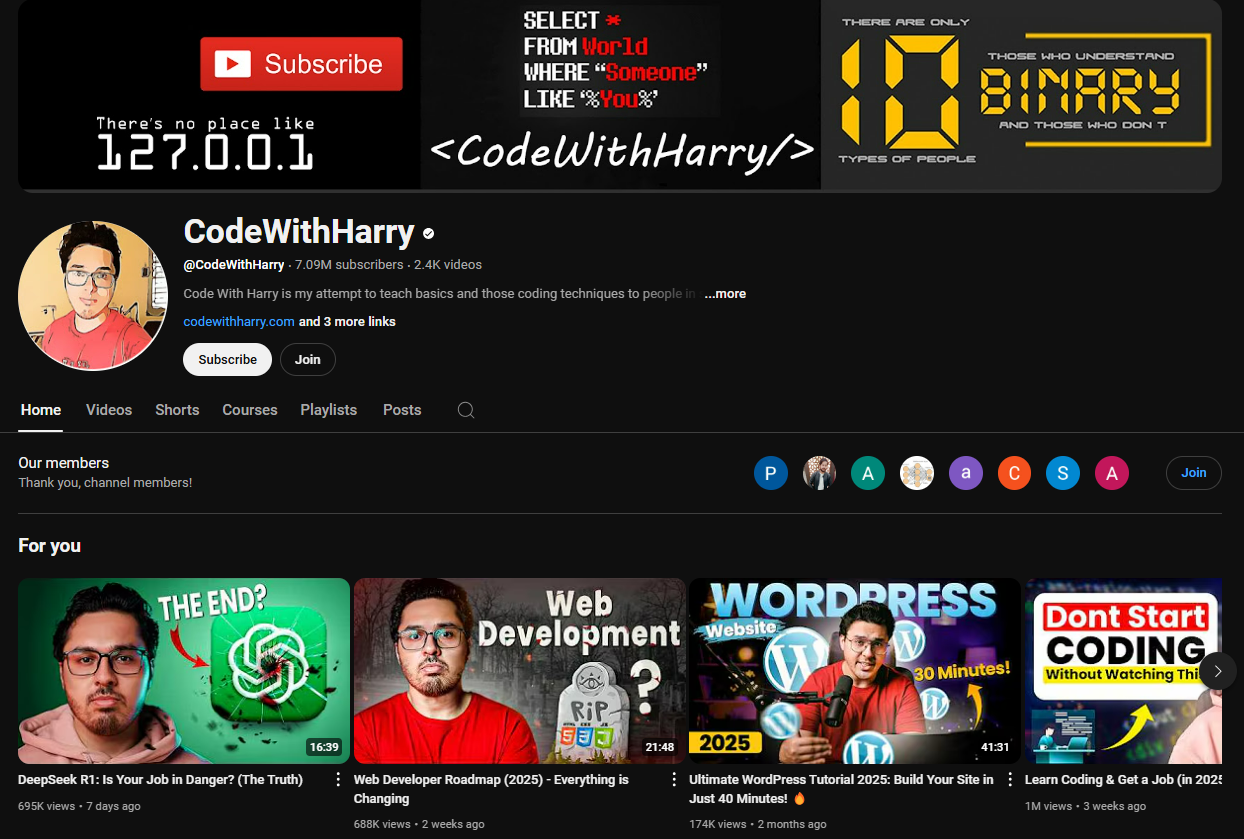
Task: Click '695K views • 7 days ago' text
Action: [79, 806]
